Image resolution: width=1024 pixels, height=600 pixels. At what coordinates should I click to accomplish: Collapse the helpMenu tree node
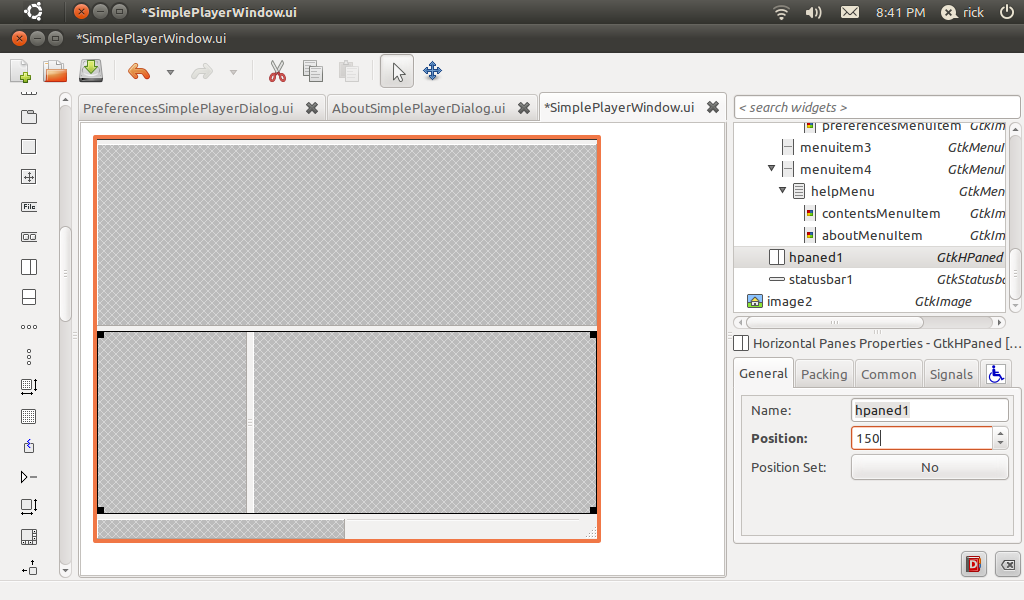782,191
